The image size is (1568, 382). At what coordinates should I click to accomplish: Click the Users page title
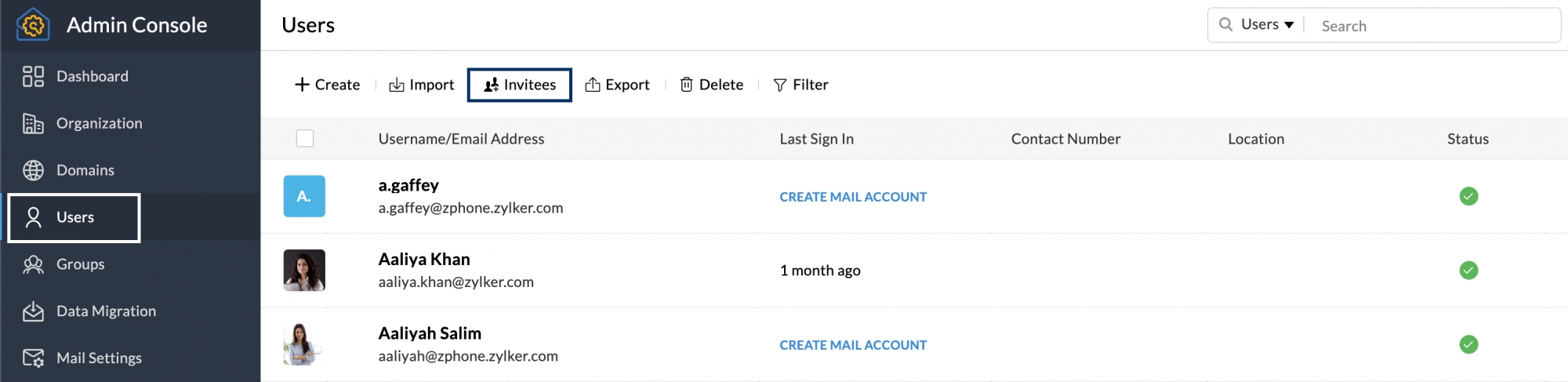(308, 25)
